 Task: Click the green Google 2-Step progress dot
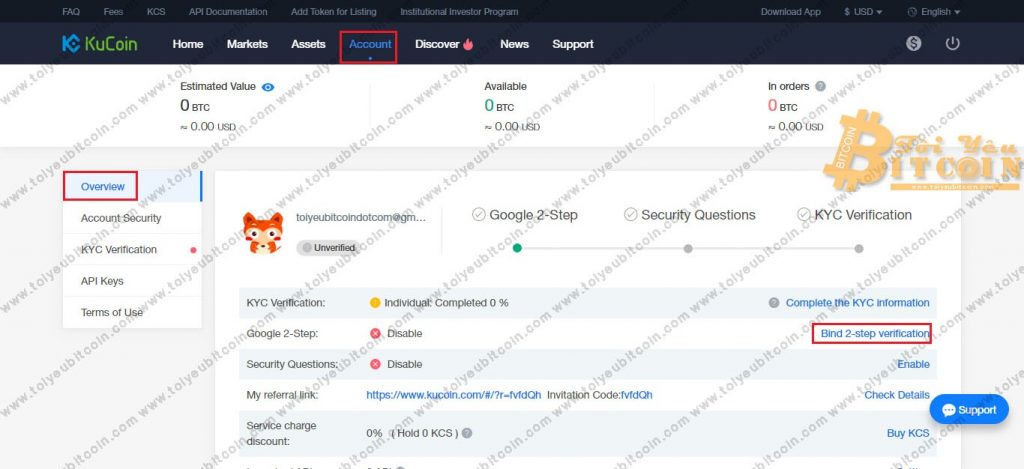pos(517,248)
